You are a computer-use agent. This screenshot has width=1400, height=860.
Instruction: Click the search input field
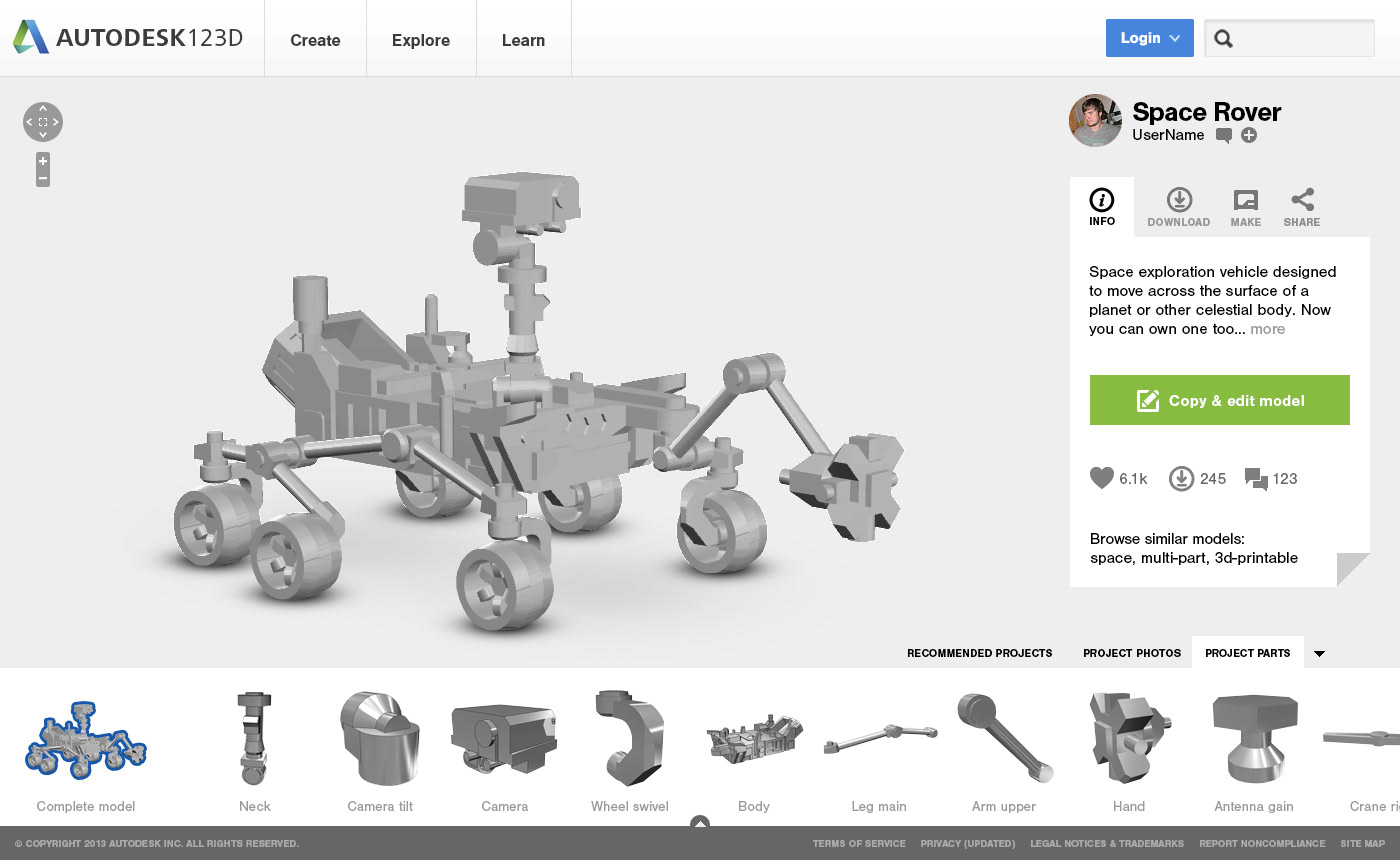point(1289,38)
